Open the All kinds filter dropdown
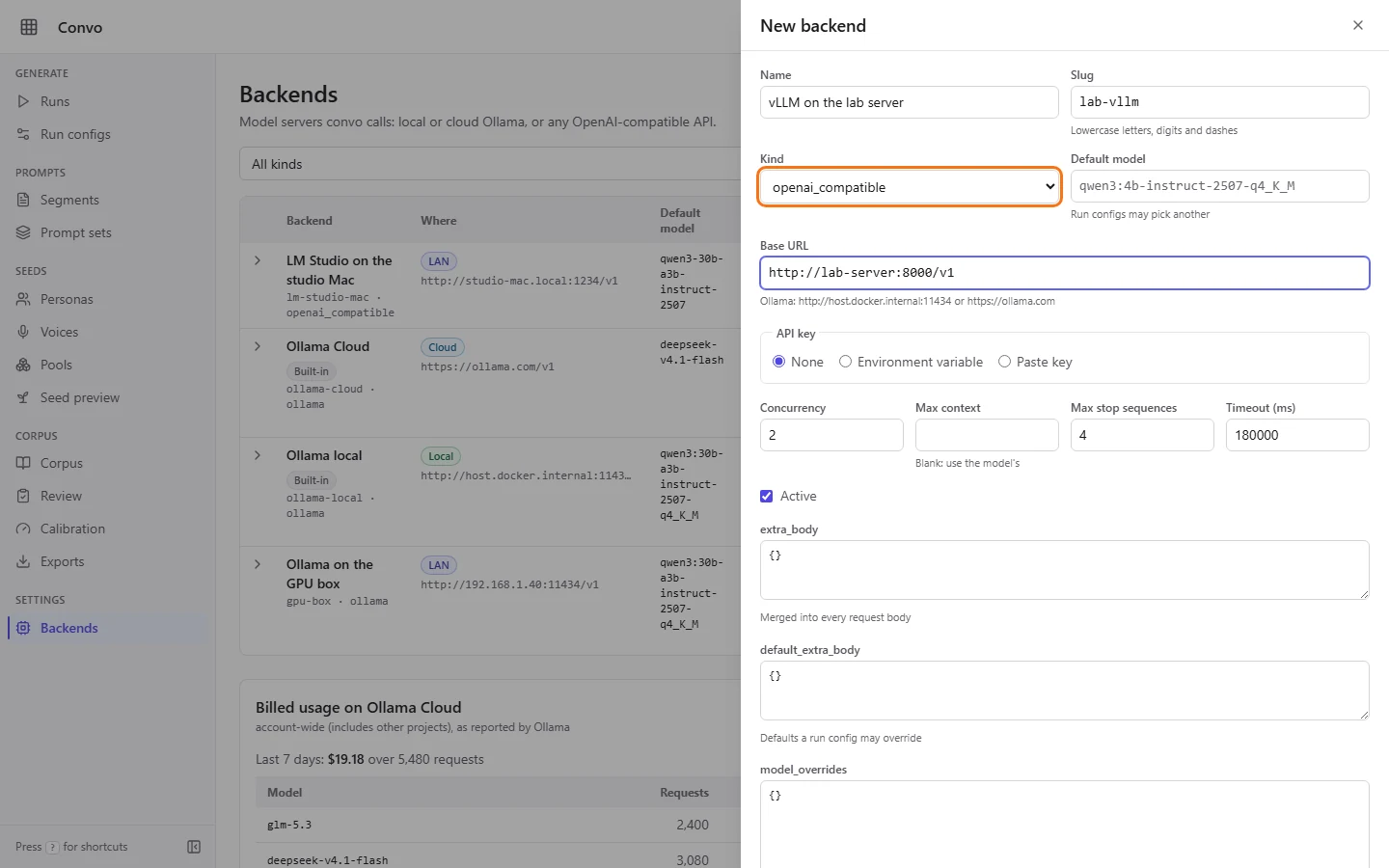This screenshot has height=868, width=1389. [490, 164]
